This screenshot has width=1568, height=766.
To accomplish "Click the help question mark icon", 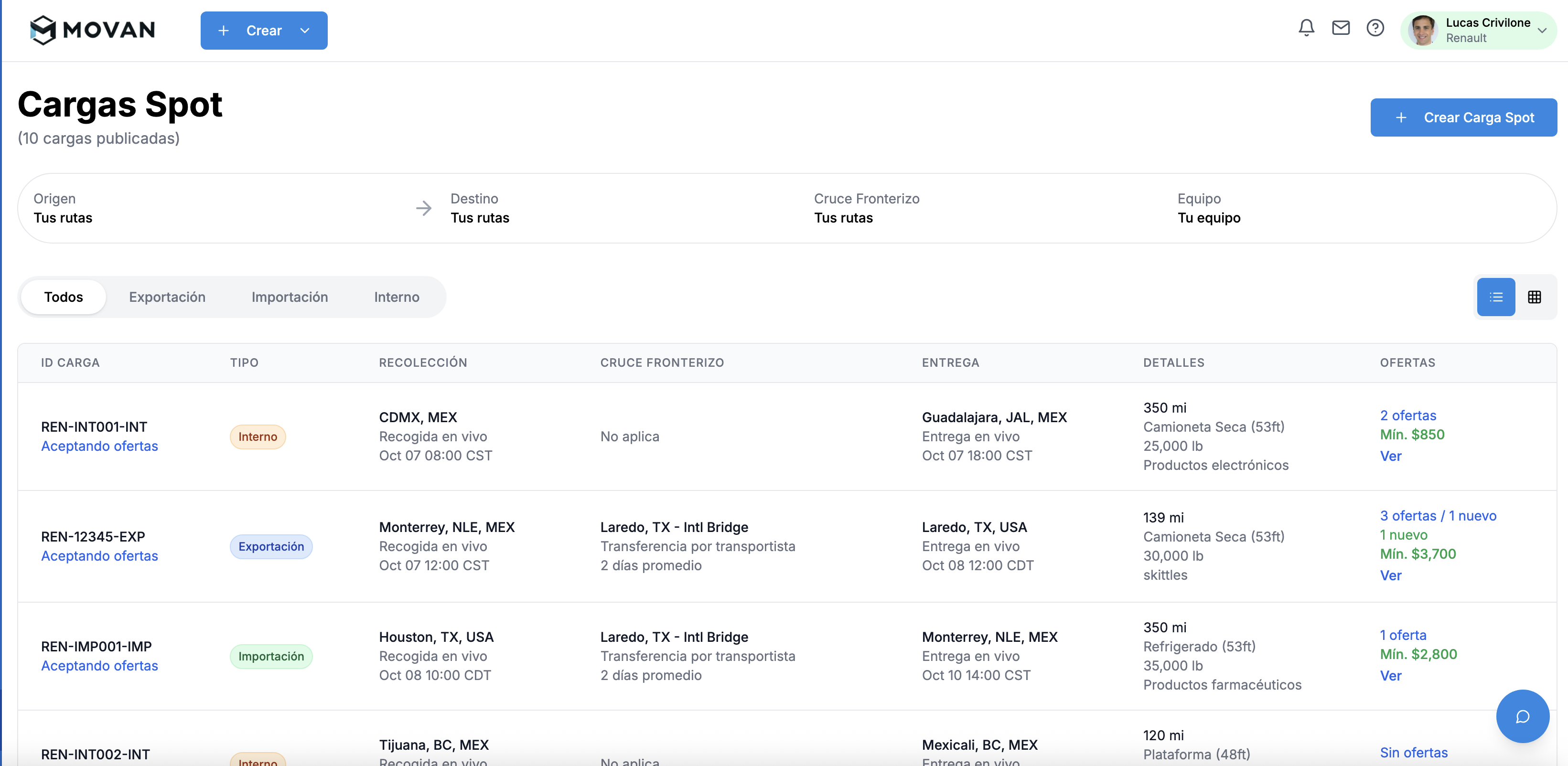I will (x=1375, y=27).
